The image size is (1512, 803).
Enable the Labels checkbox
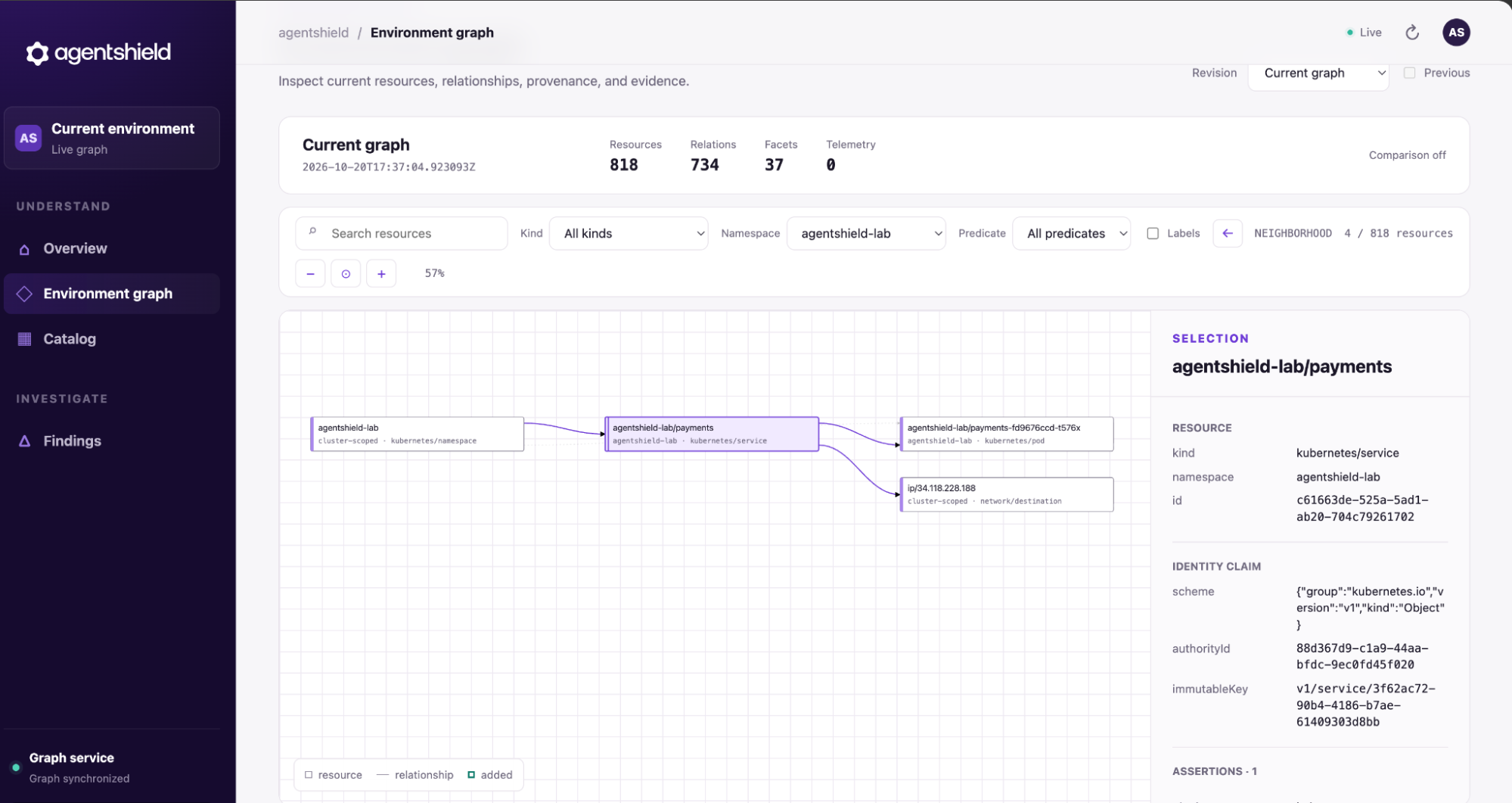coord(1152,233)
